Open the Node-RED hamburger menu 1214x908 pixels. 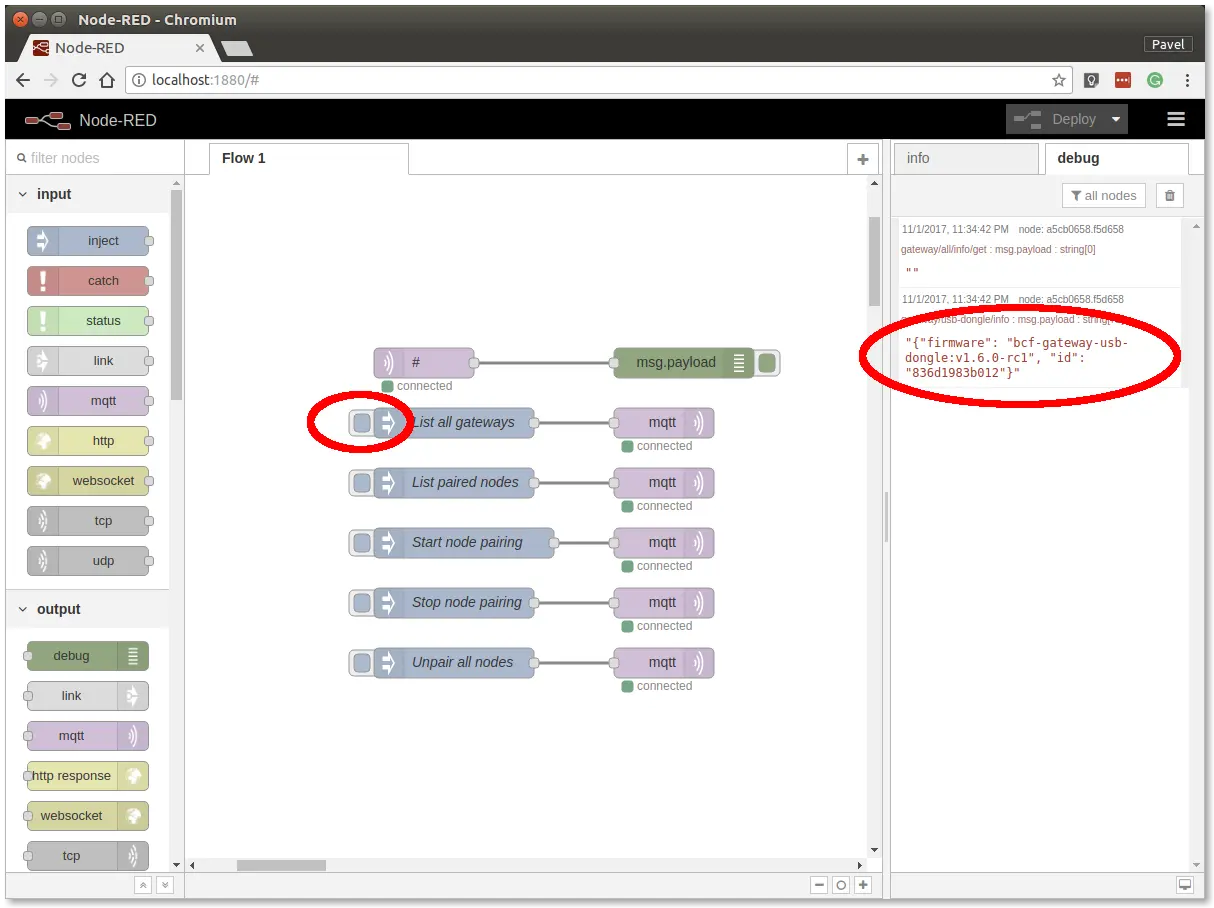click(x=1176, y=119)
